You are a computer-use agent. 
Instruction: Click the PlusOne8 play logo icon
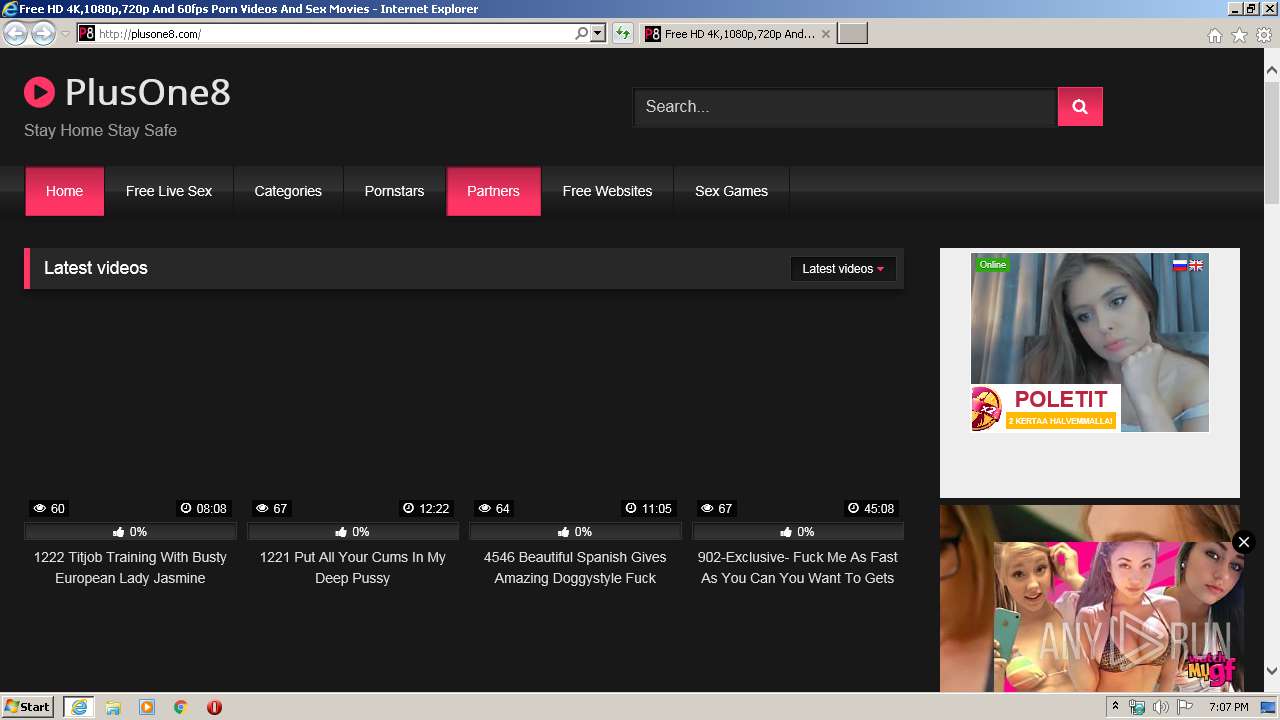[x=39, y=93]
